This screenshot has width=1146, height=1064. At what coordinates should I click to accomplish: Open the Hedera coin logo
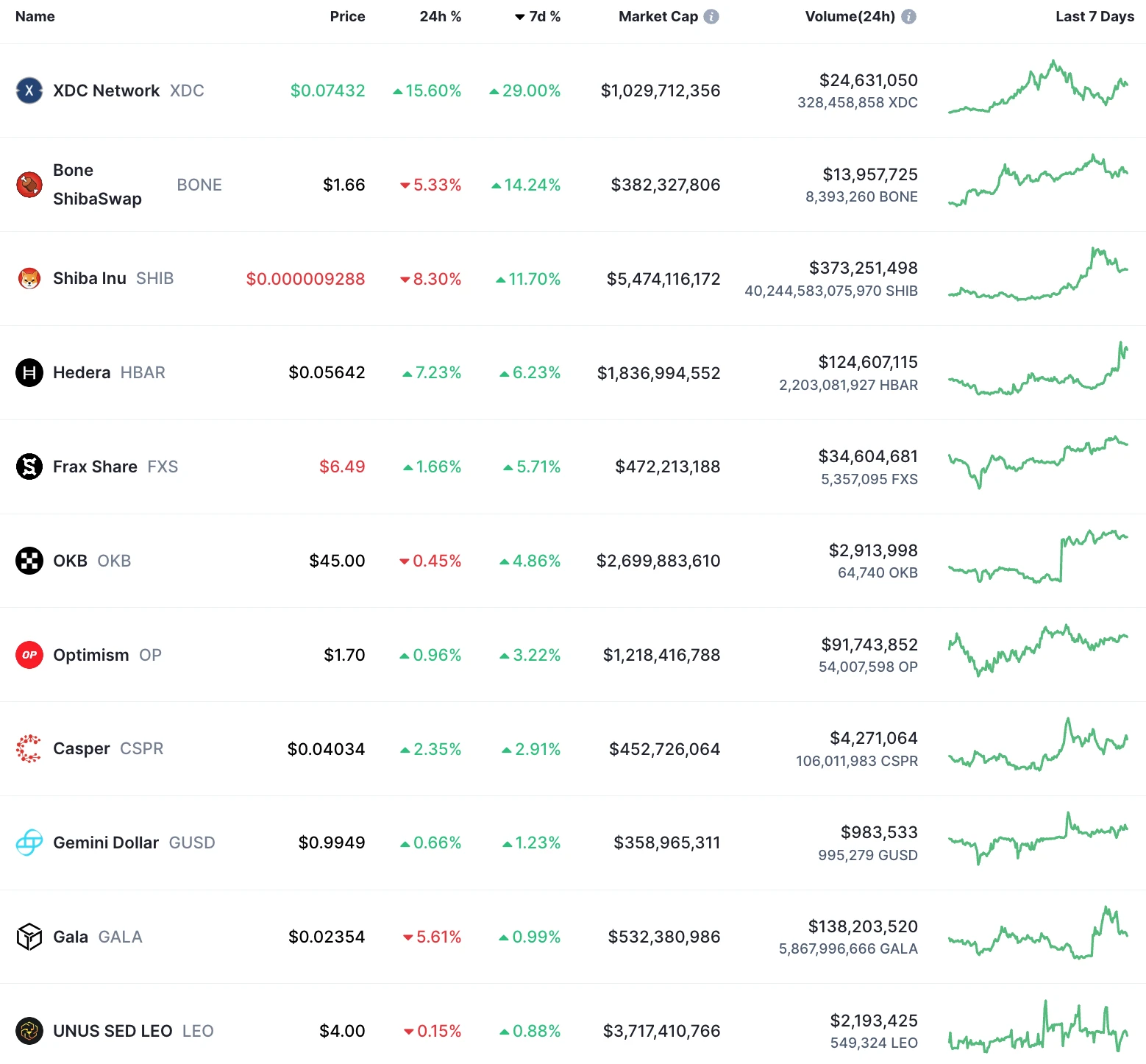click(29, 372)
